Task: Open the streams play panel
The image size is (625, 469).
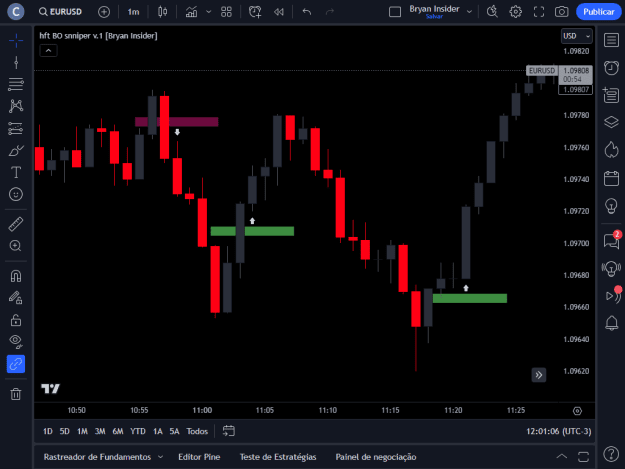Action: (612, 295)
